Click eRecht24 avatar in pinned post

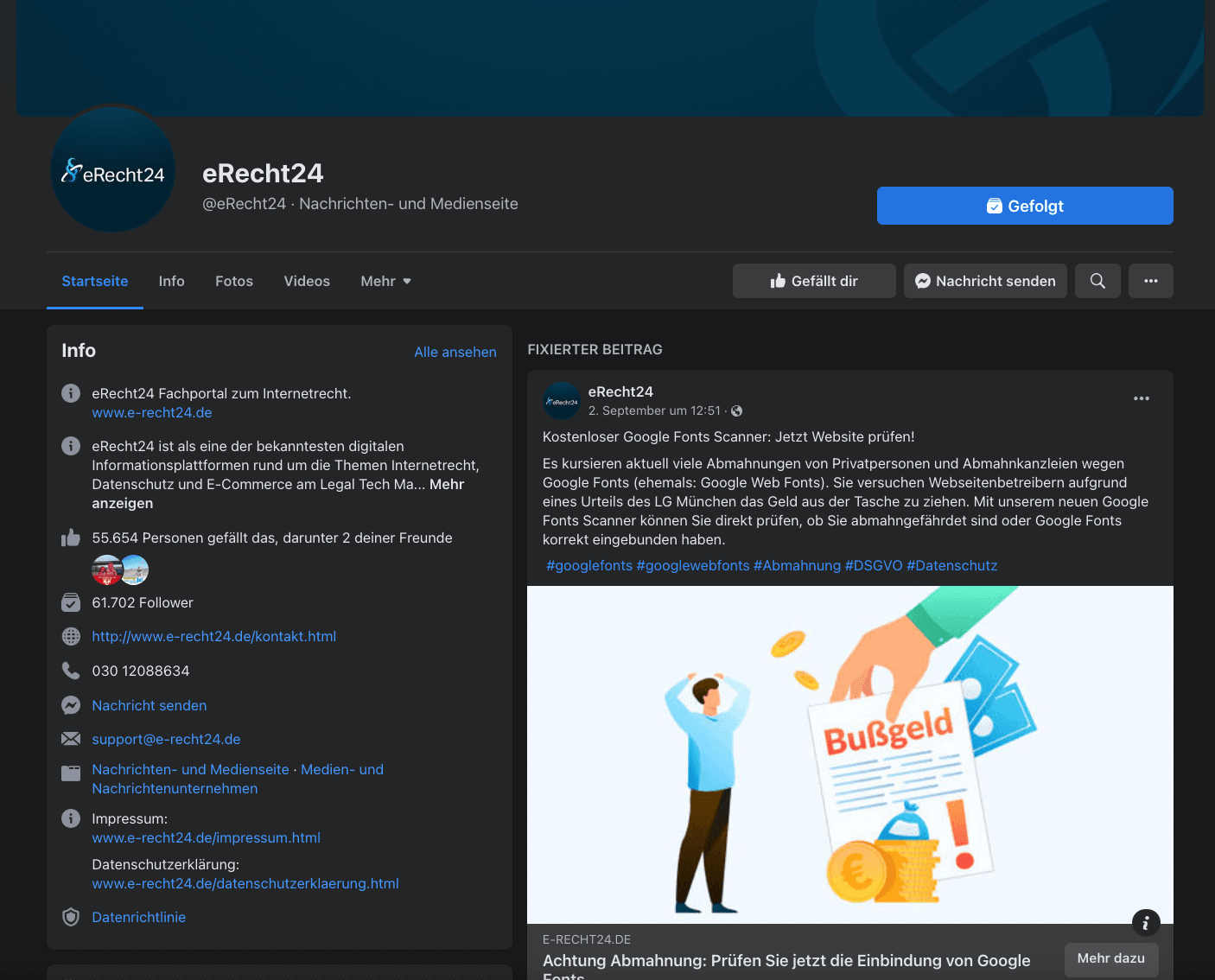coord(562,401)
